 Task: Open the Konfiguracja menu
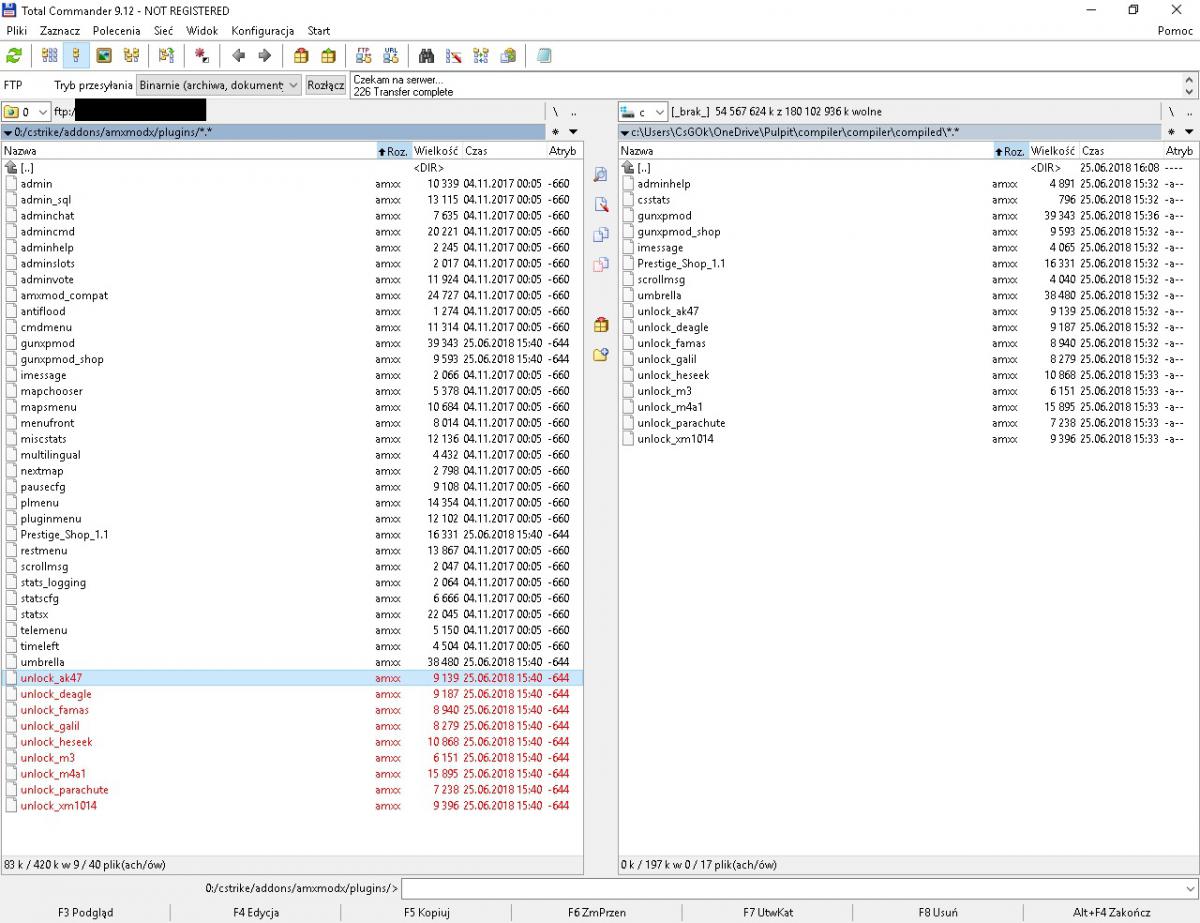(x=263, y=31)
